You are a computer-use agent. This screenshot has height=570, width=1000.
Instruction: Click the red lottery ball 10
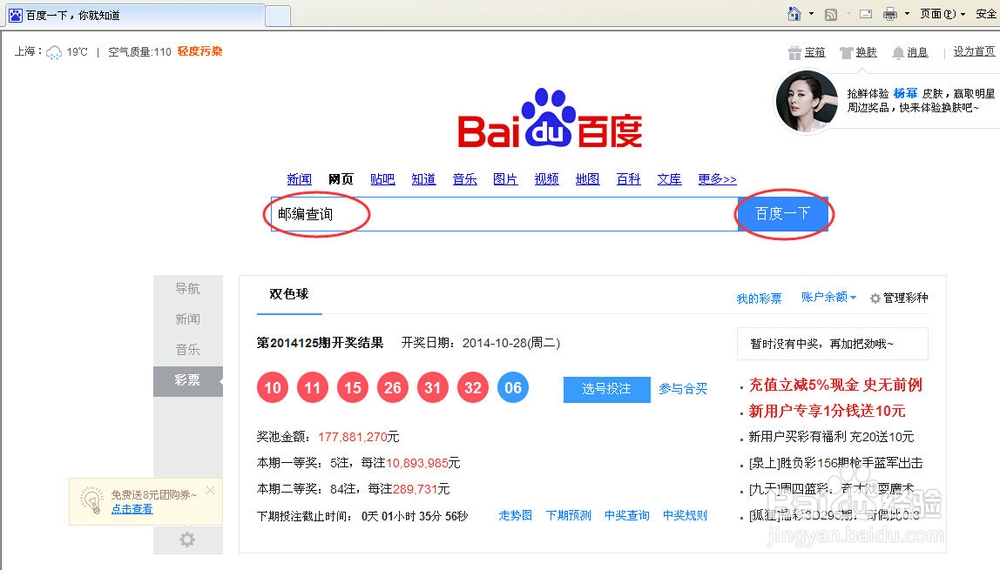click(272, 388)
